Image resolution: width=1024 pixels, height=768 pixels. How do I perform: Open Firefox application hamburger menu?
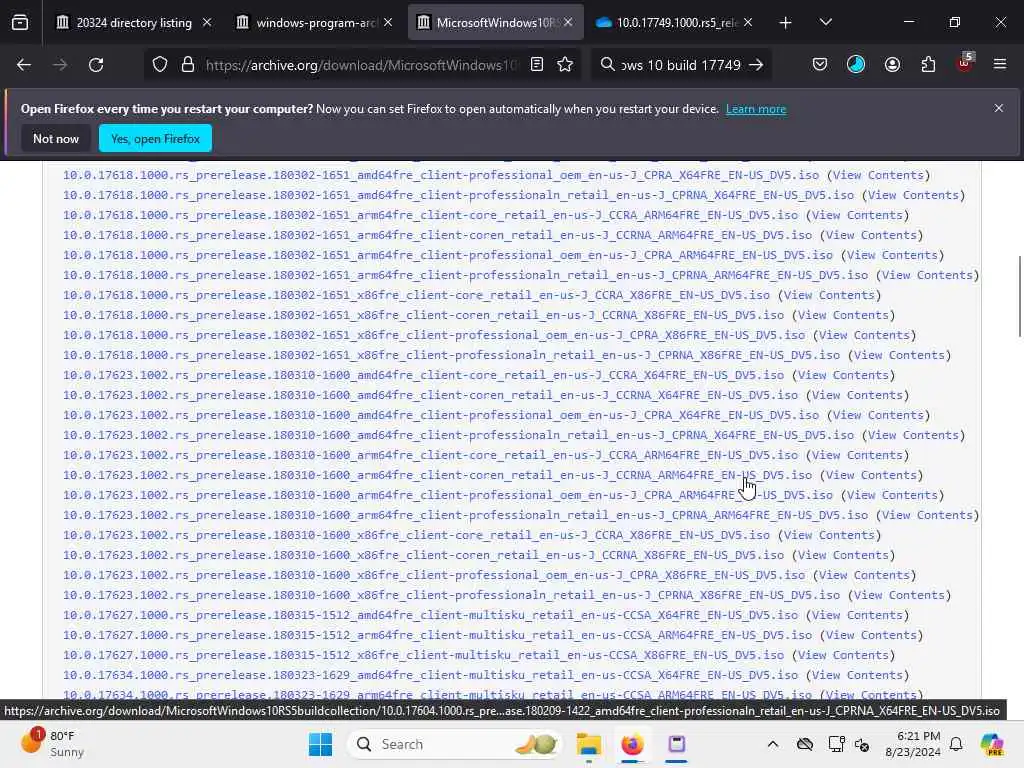(1000, 65)
